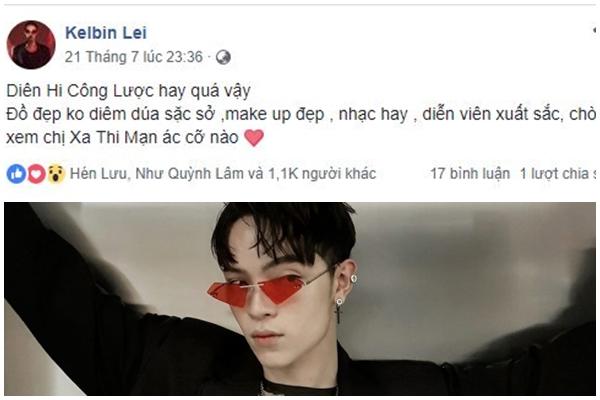View the 1 lượt chia sẻ shares
The width and height of the screenshot is (600, 400).
[559, 174]
